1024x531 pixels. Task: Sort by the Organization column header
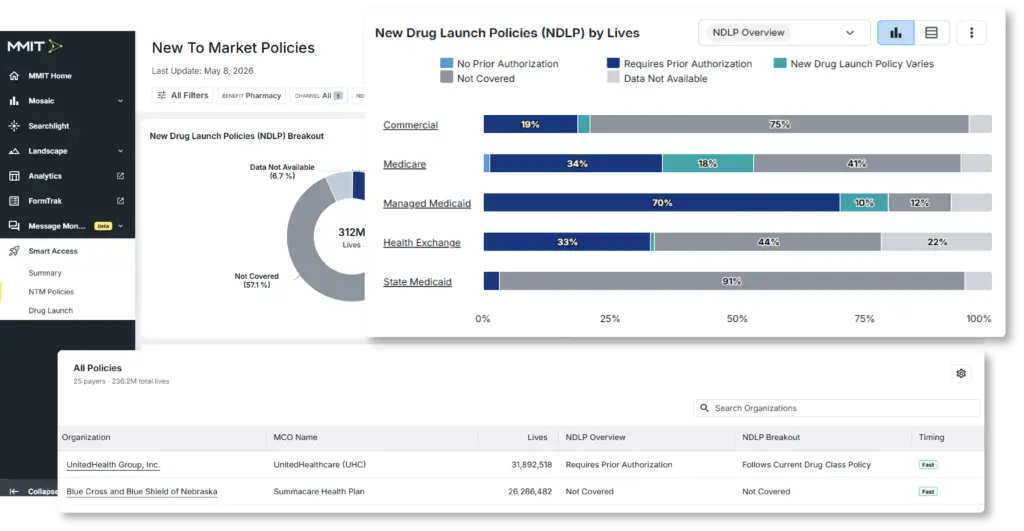pyautogui.click(x=86, y=438)
